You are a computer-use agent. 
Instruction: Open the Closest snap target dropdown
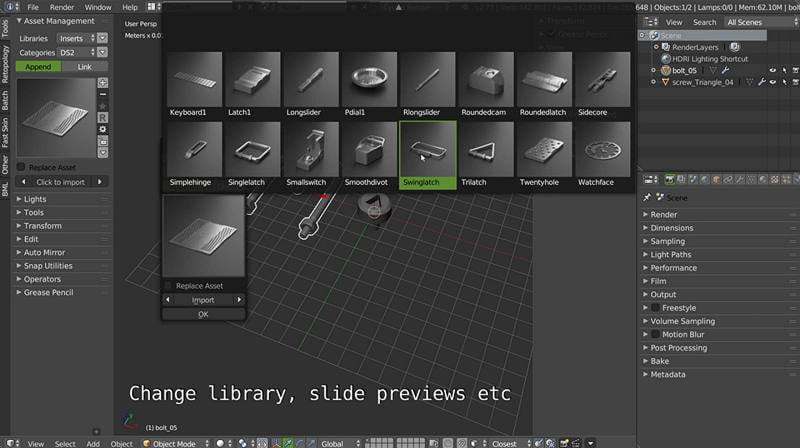coord(511,443)
